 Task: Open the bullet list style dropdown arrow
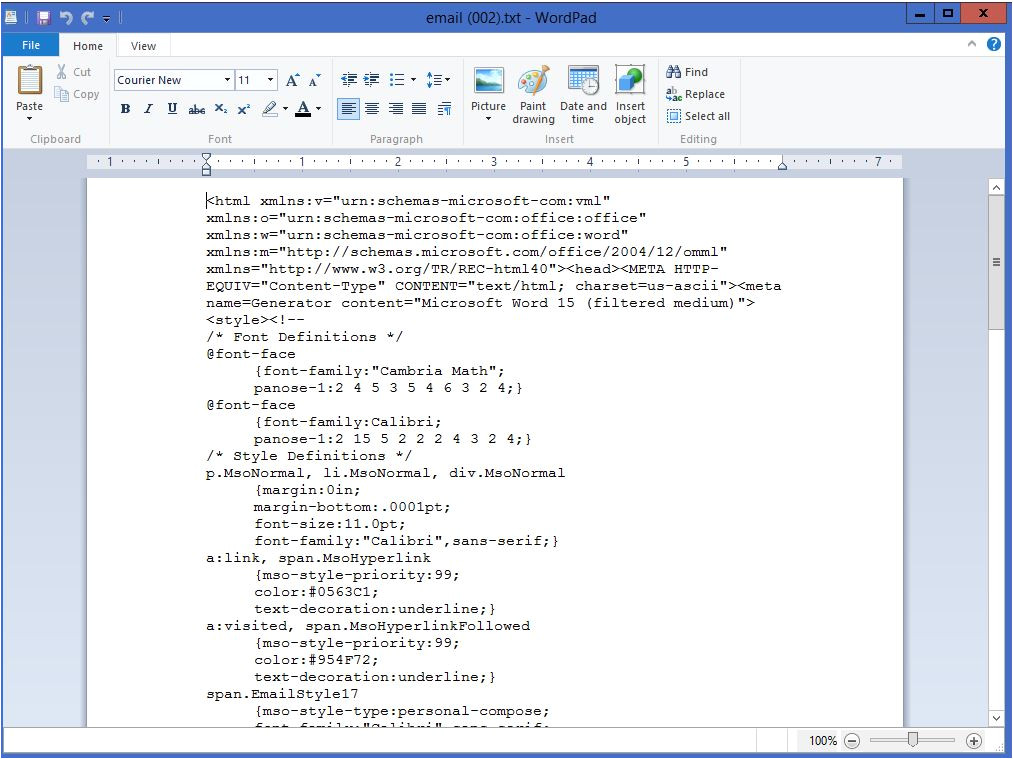point(413,80)
